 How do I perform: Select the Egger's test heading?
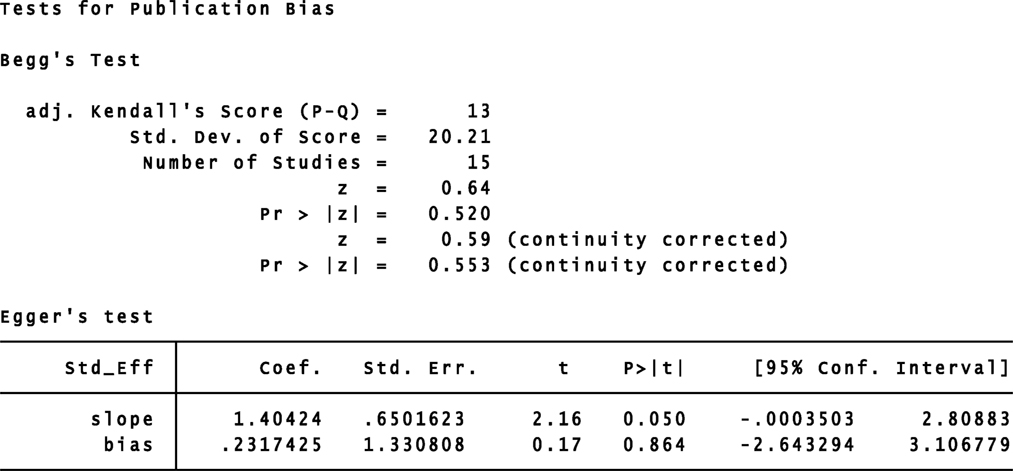(x=77, y=317)
